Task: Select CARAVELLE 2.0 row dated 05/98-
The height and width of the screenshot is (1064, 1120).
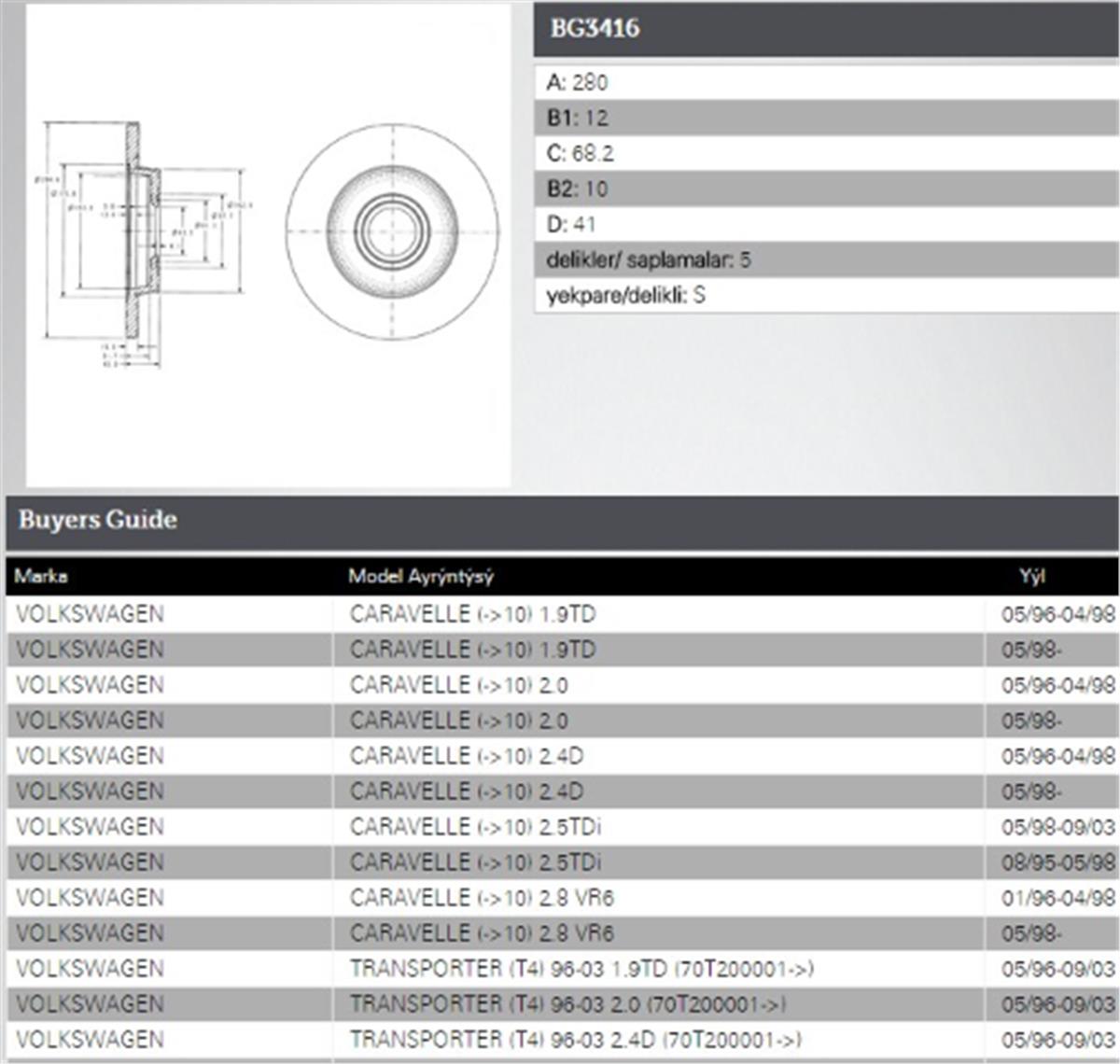Action: [563, 721]
